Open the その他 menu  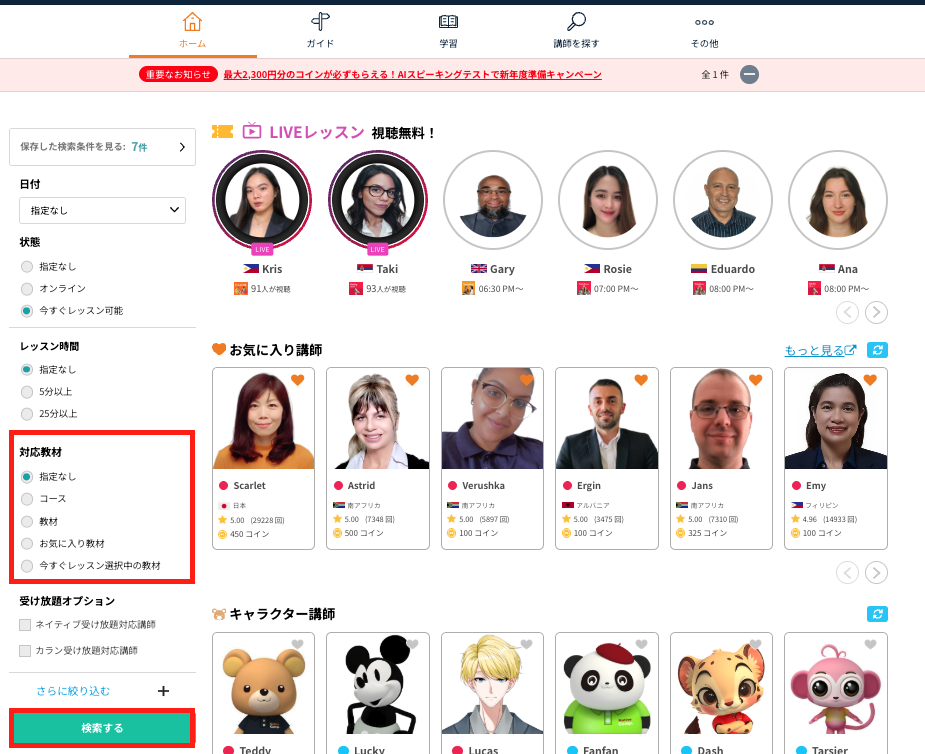[x=704, y=30]
